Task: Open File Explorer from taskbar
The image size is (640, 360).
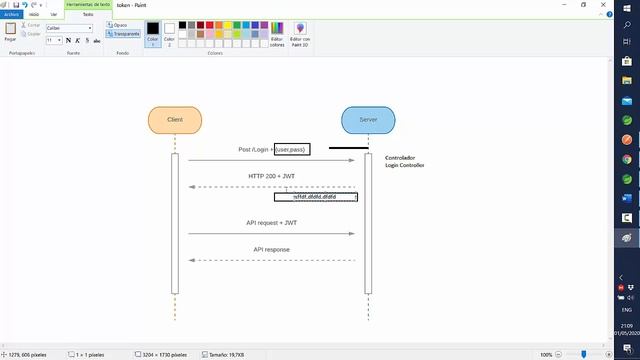Action: (x=627, y=80)
